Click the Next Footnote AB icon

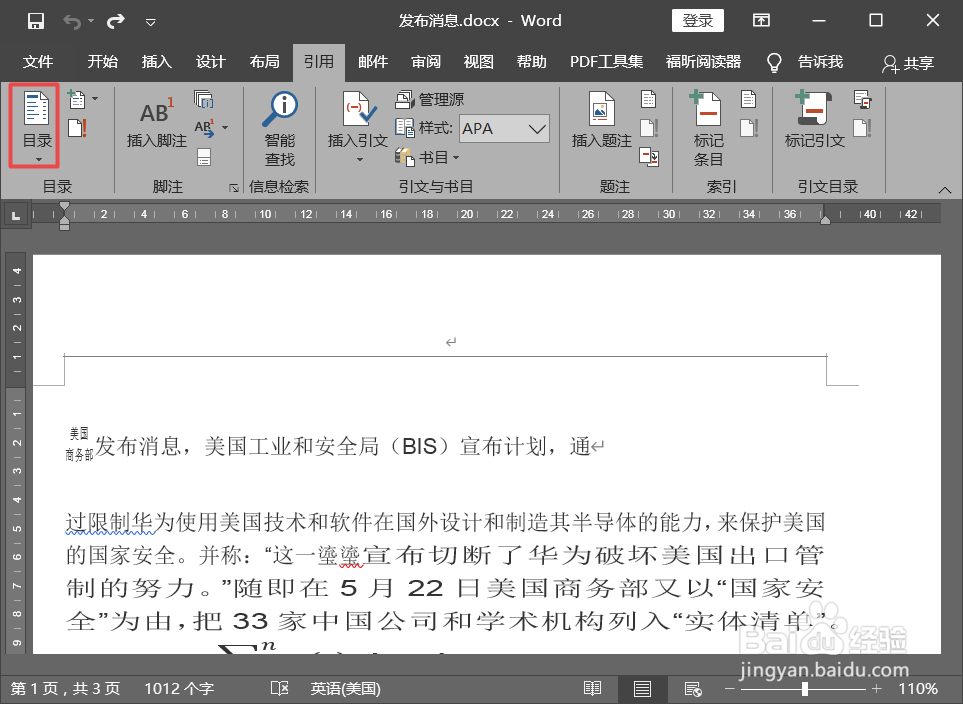tap(205, 128)
